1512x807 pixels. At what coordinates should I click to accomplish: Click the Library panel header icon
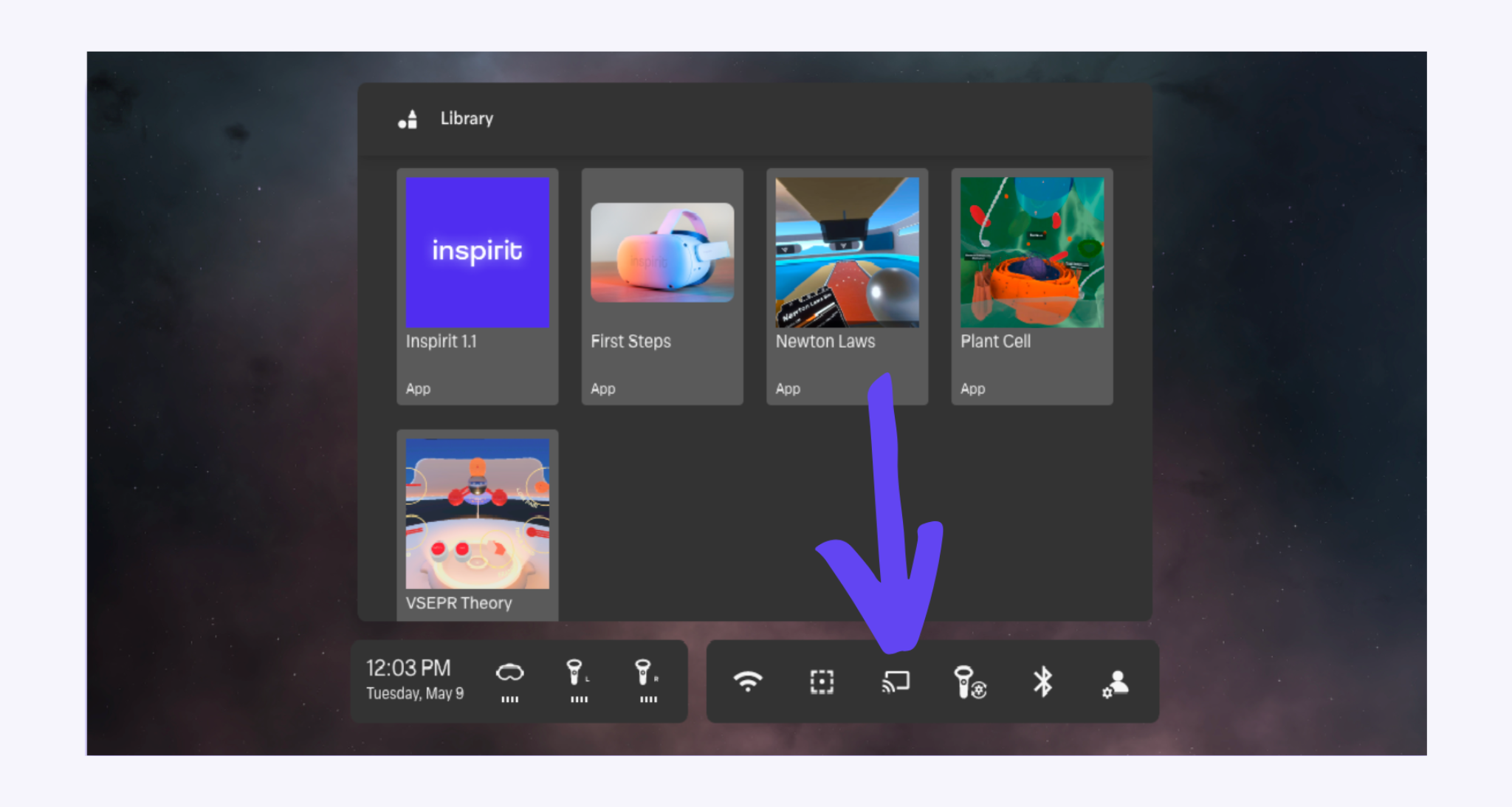pos(407,119)
